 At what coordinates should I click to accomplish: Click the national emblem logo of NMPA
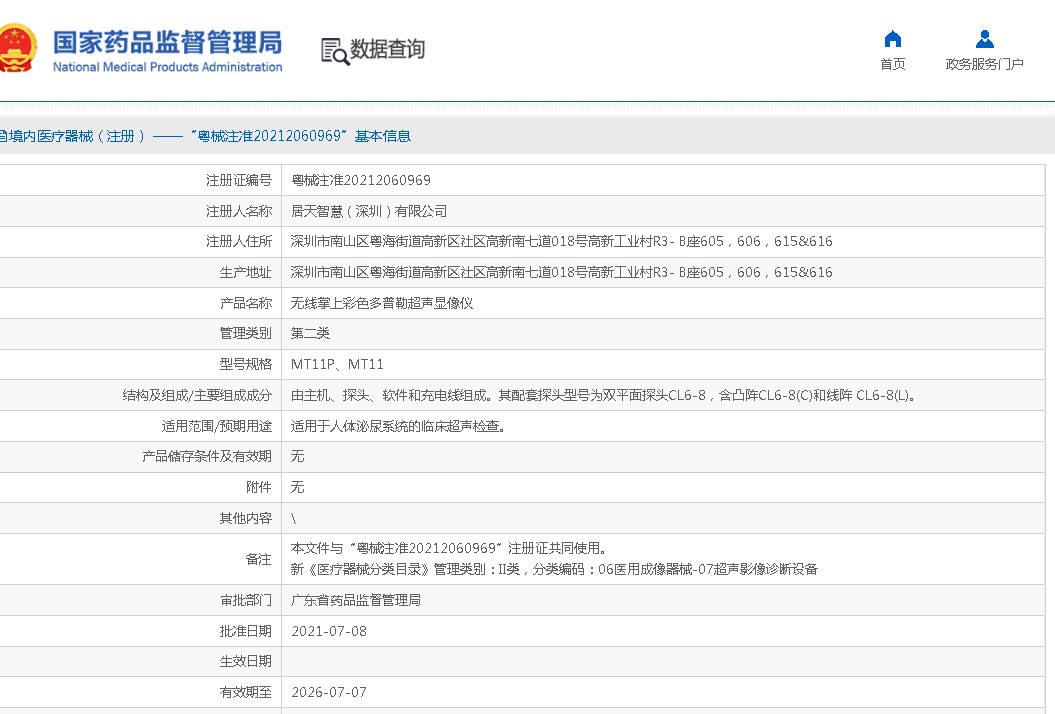pos(21,47)
